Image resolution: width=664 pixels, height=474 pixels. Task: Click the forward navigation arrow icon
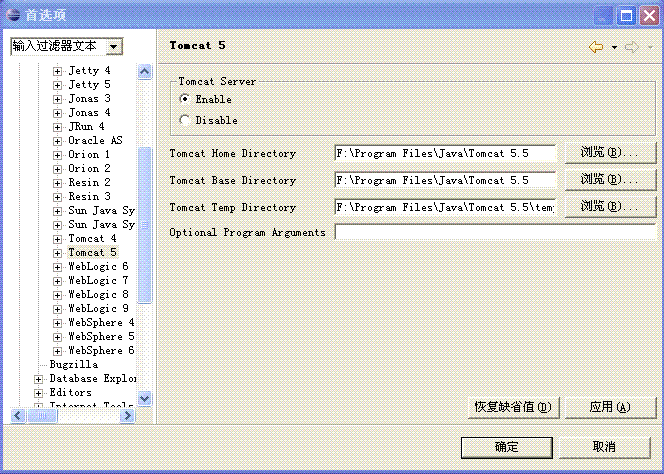click(631, 47)
